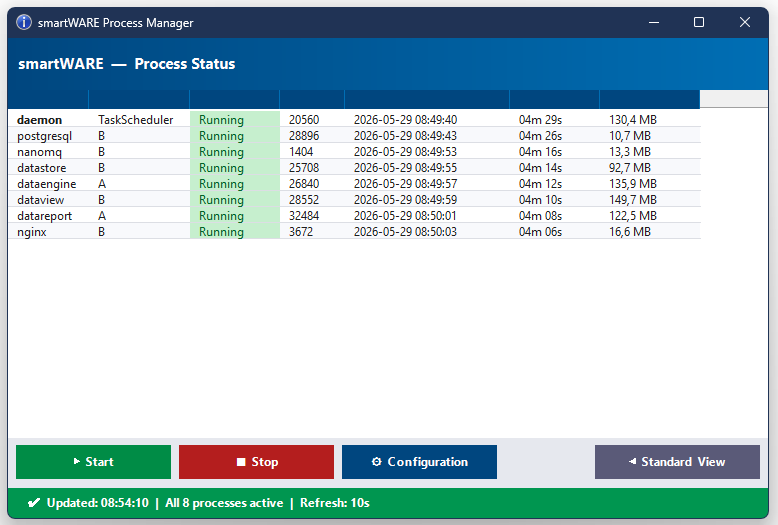Close the smartWARE Process Manager window
Viewport: 778px width, 525px height.
pyautogui.click(x=745, y=22)
